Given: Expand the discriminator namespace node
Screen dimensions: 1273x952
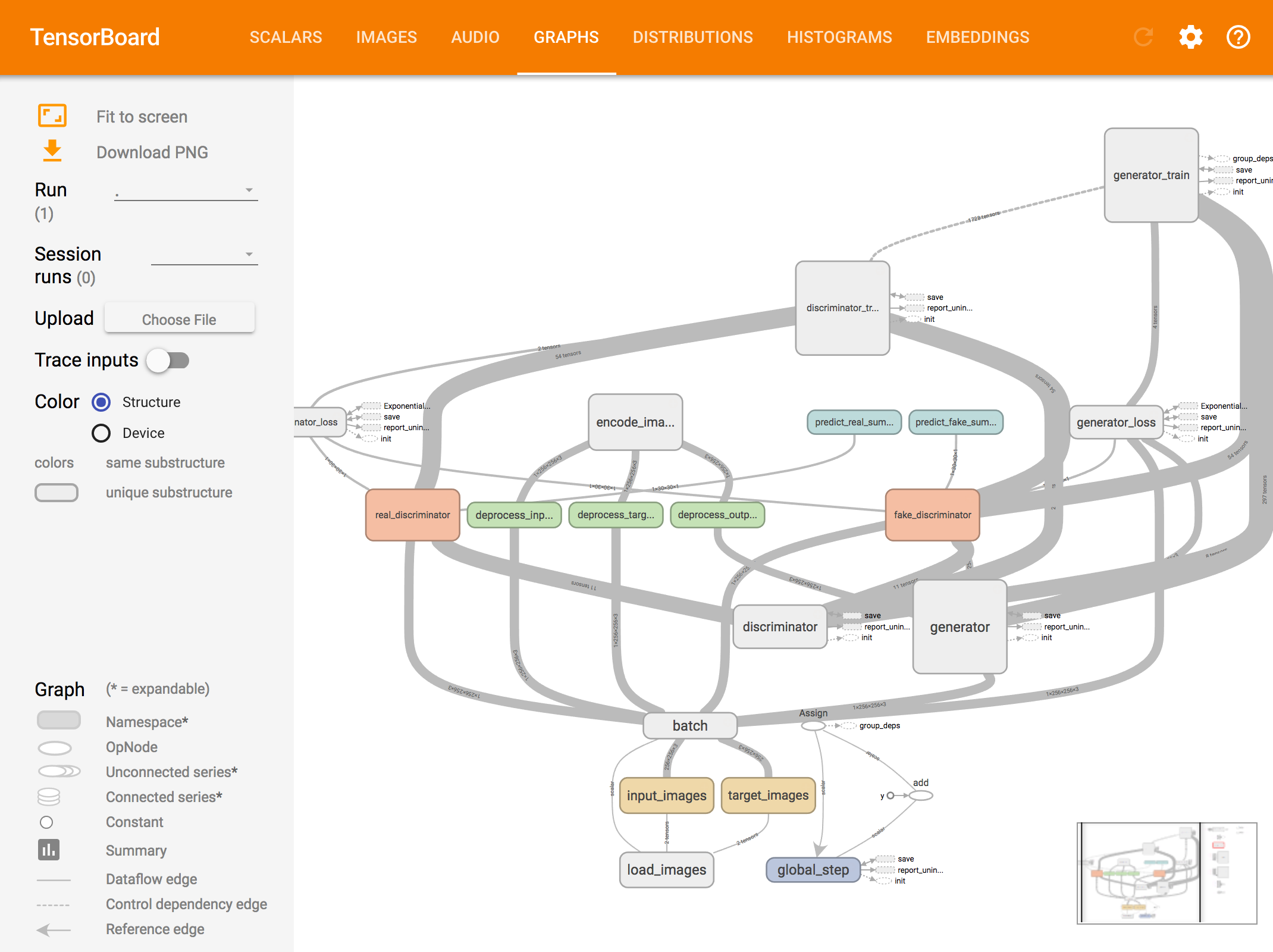Looking at the screenshot, I should click(780, 627).
